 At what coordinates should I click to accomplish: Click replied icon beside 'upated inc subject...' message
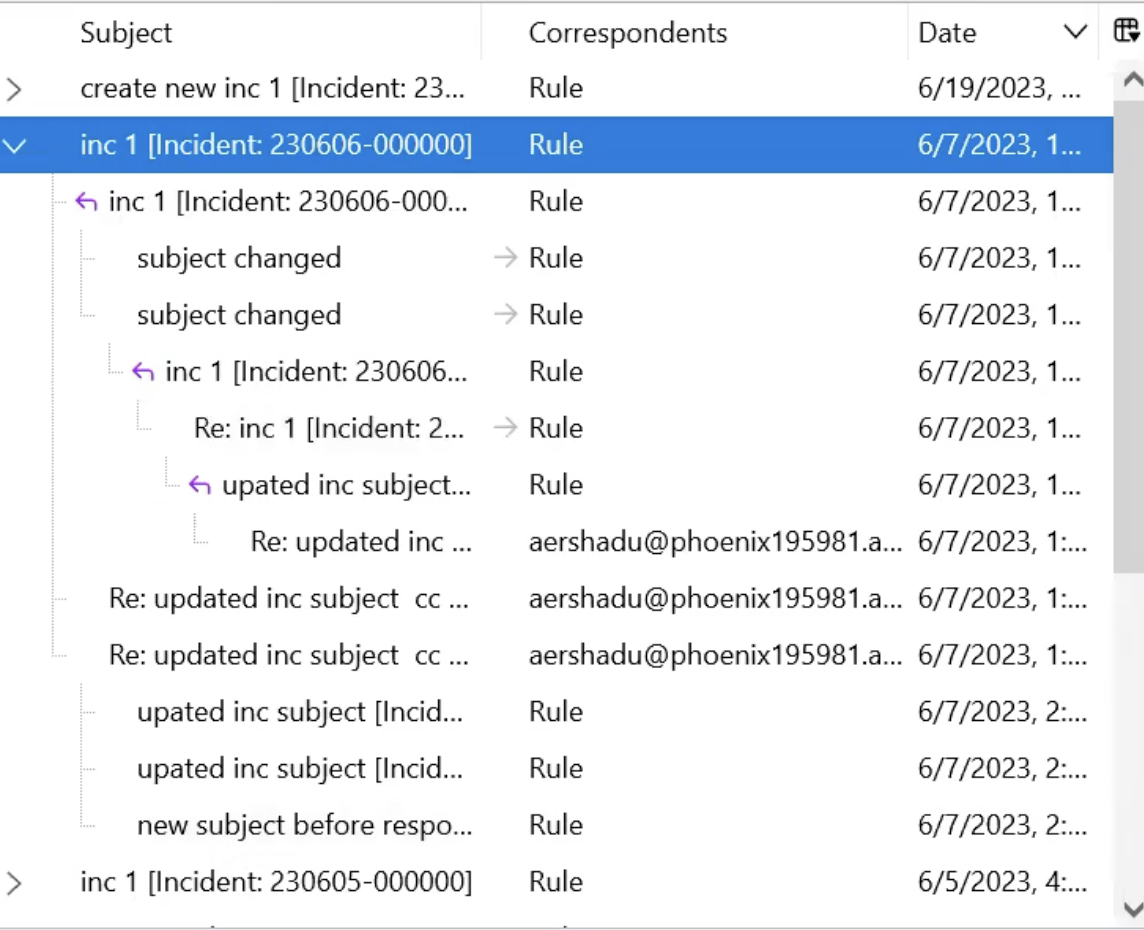pyautogui.click(x=201, y=485)
